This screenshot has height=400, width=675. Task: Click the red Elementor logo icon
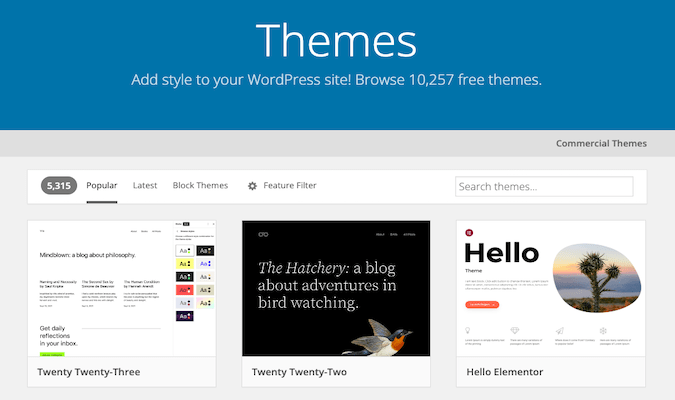point(469,233)
